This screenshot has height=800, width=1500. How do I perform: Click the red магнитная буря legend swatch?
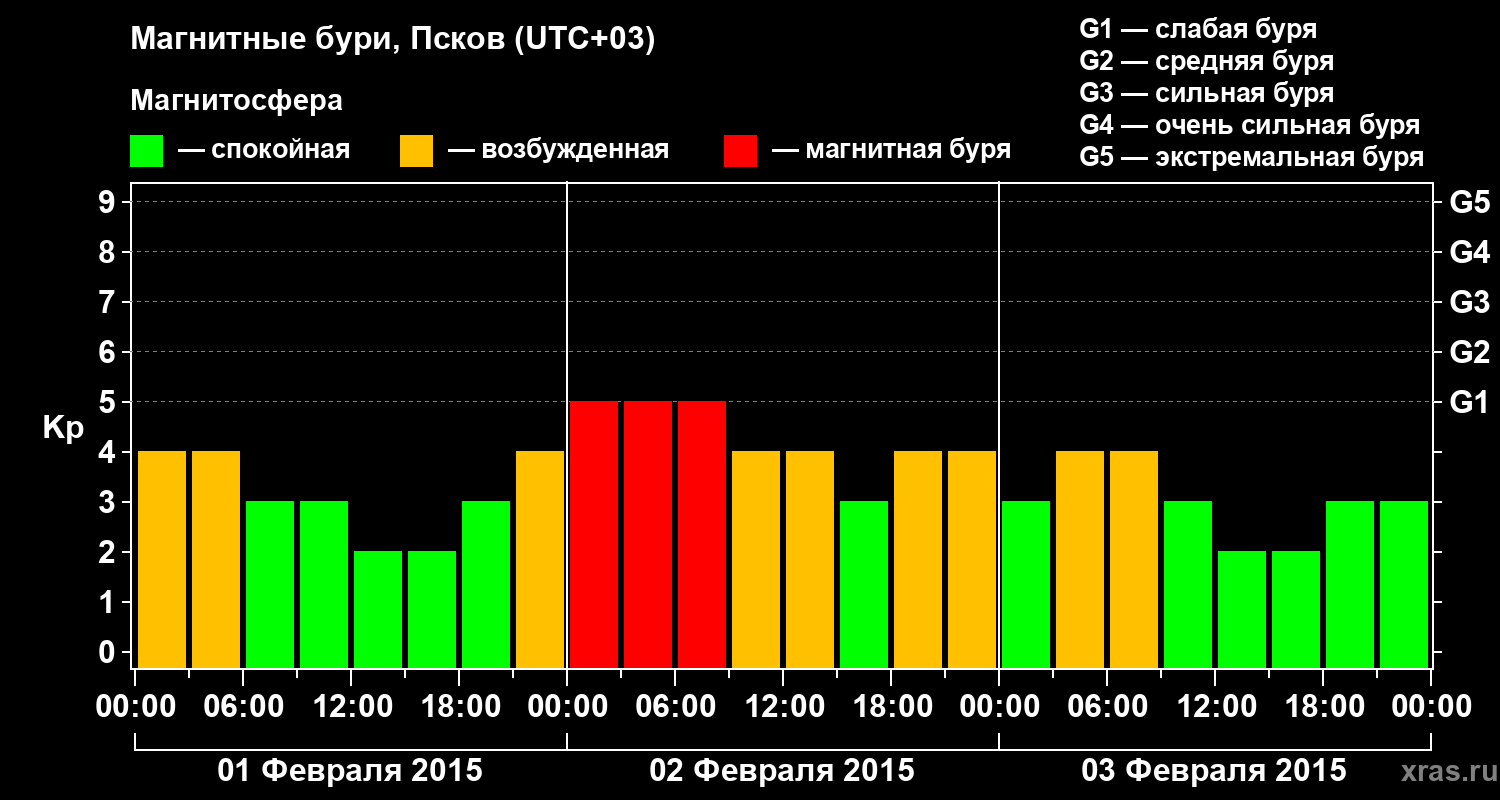point(740,151)
